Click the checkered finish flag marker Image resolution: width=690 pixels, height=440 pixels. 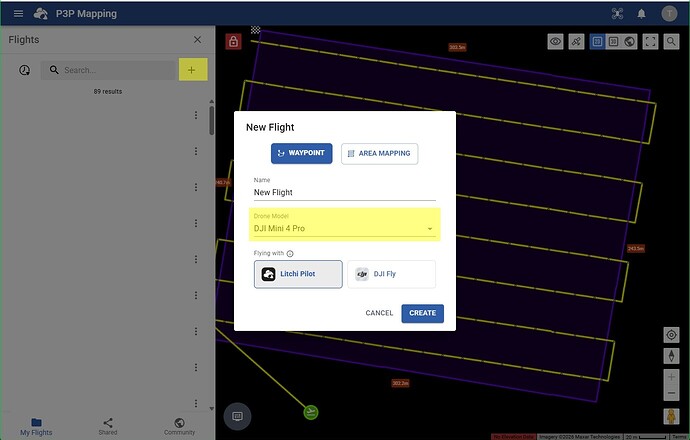point(256,30)
